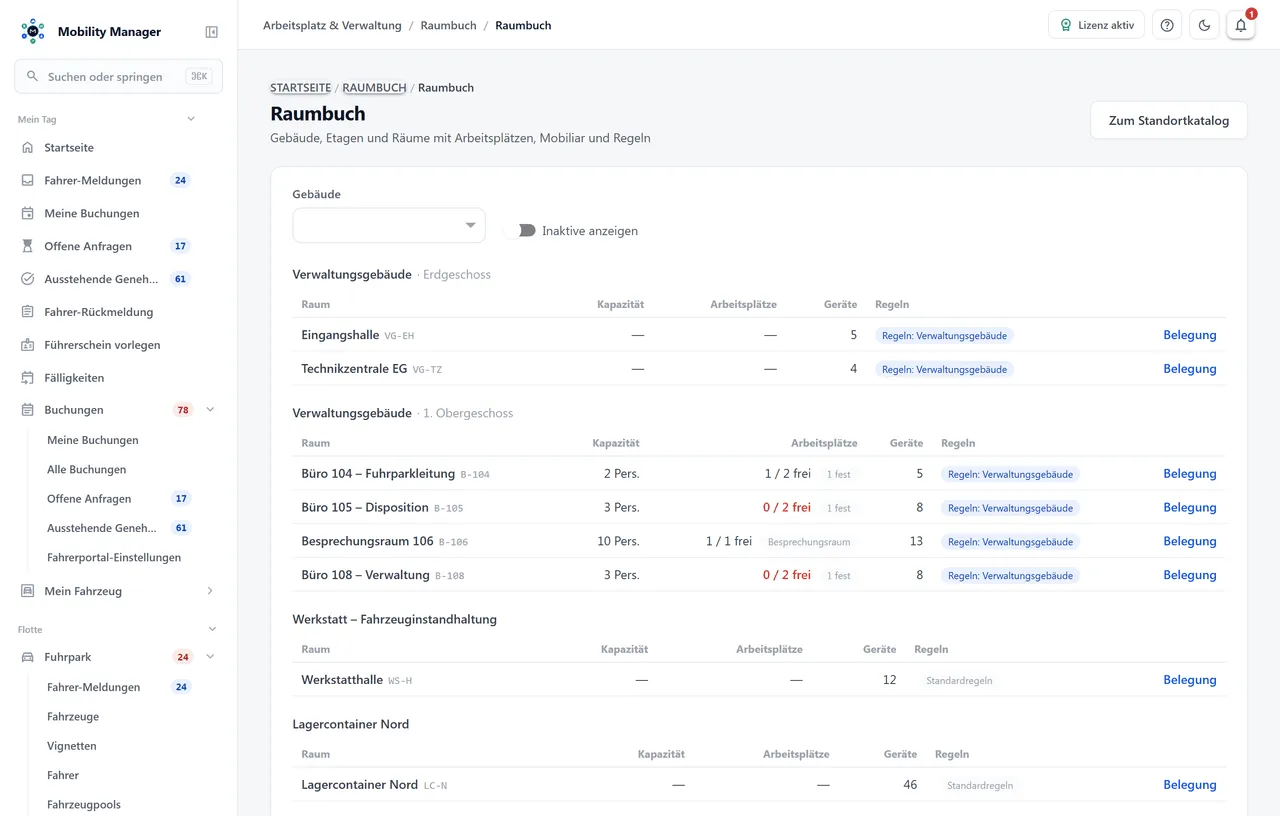
Task: Switch to dark mode with moon icon
Action: [1204, 25]
